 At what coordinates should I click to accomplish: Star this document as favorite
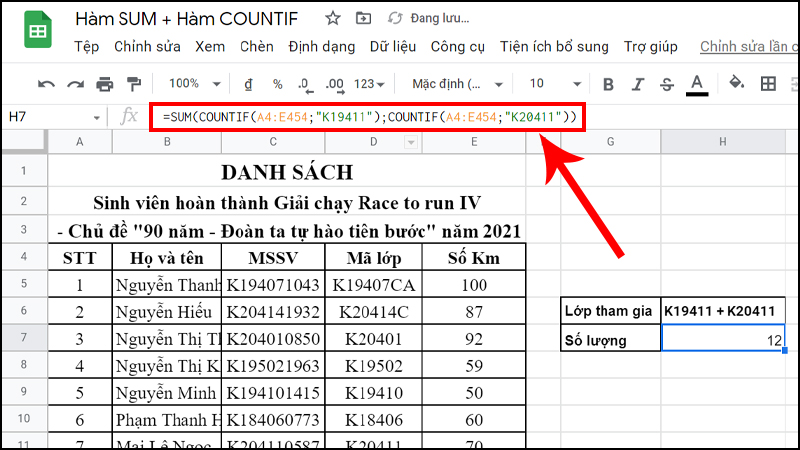333,18
